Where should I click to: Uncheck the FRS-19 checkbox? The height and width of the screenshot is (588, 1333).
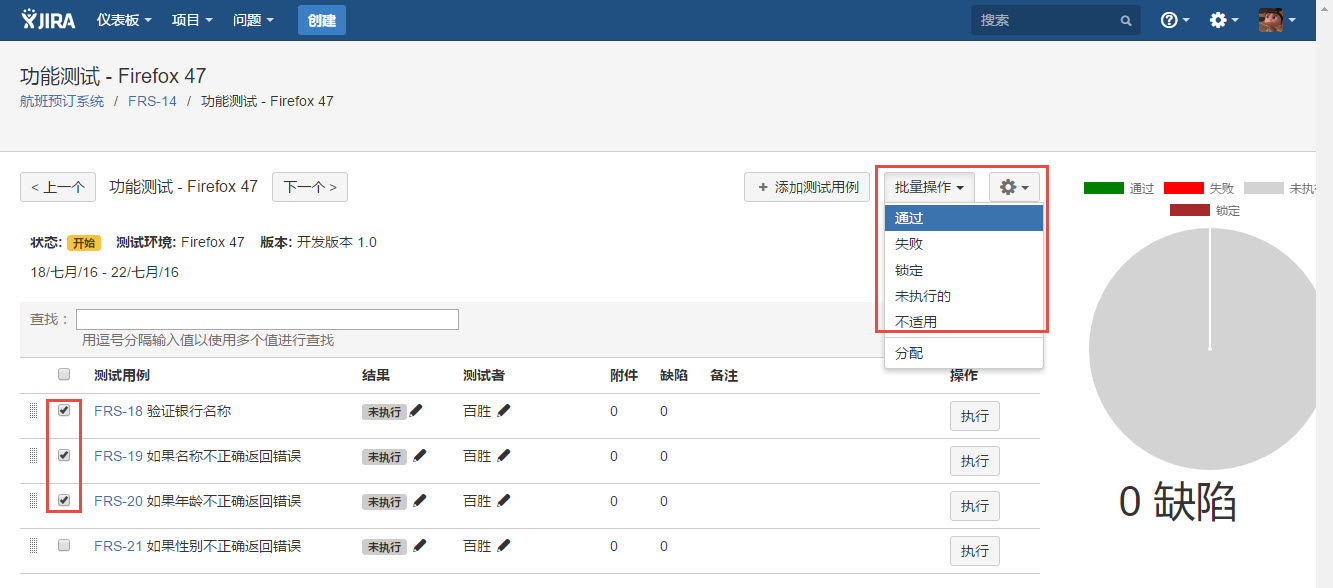(64, 455)
